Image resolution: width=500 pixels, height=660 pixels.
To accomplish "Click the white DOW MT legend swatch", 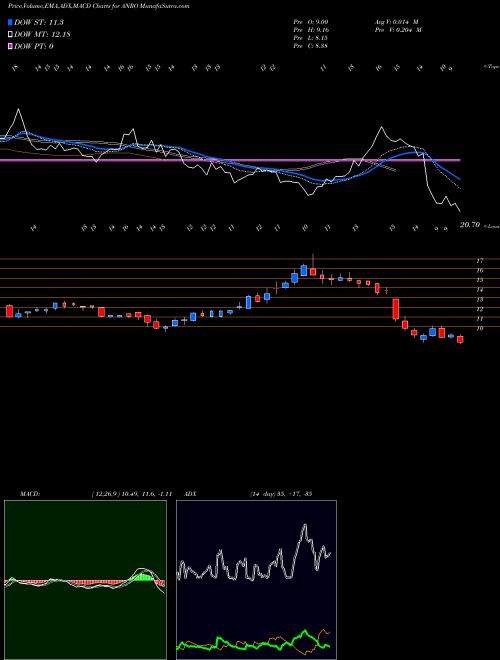I will point(11,35).
